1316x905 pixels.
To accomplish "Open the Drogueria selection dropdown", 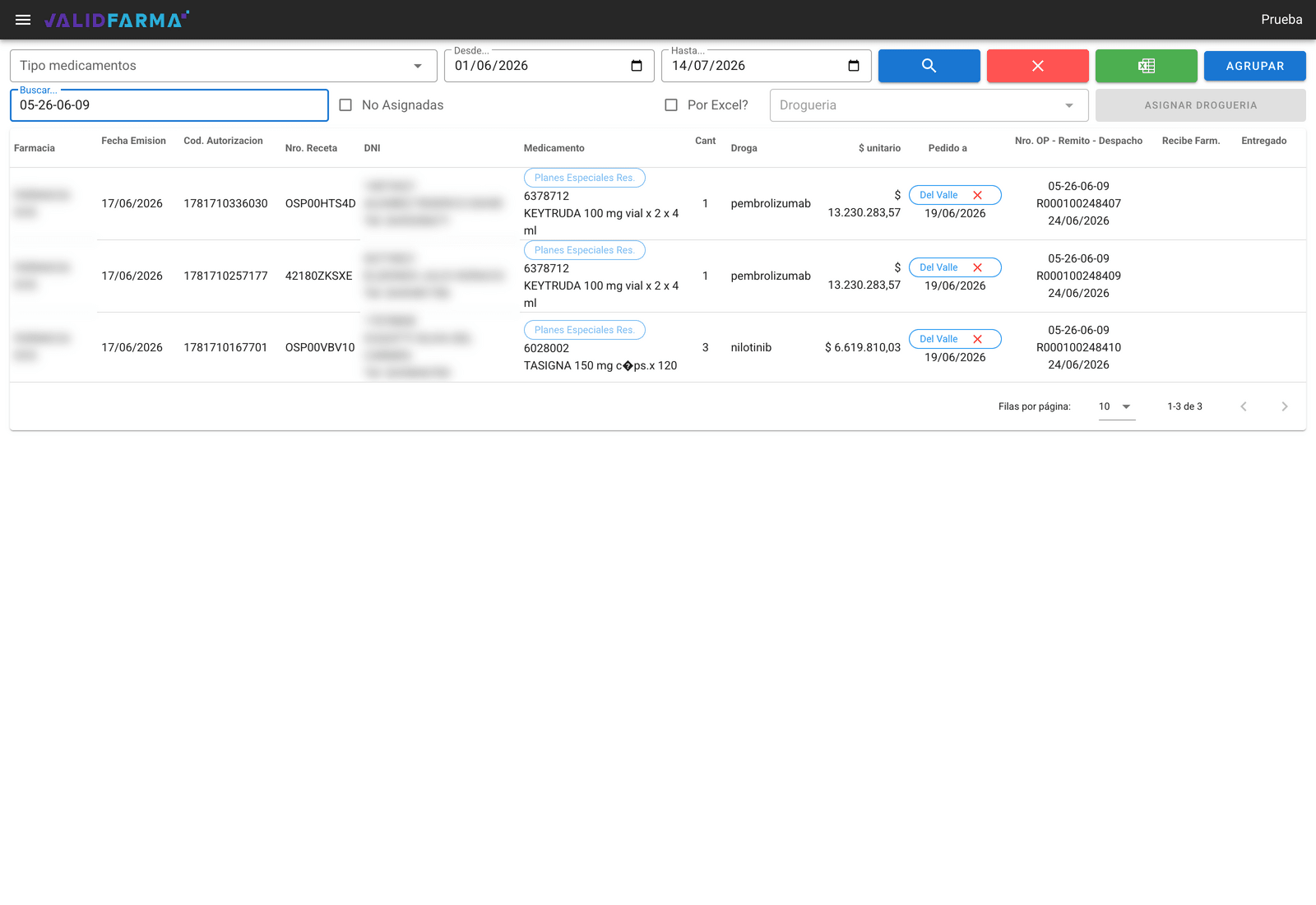I will [x=929, y=105].
